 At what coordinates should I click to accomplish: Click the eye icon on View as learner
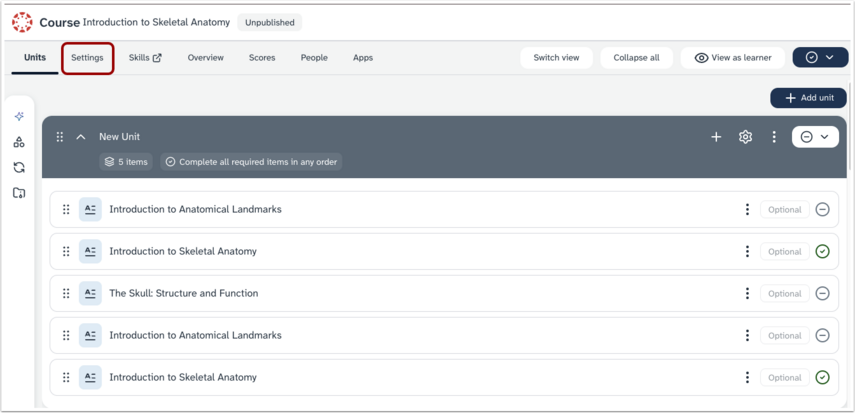point(701,58)
